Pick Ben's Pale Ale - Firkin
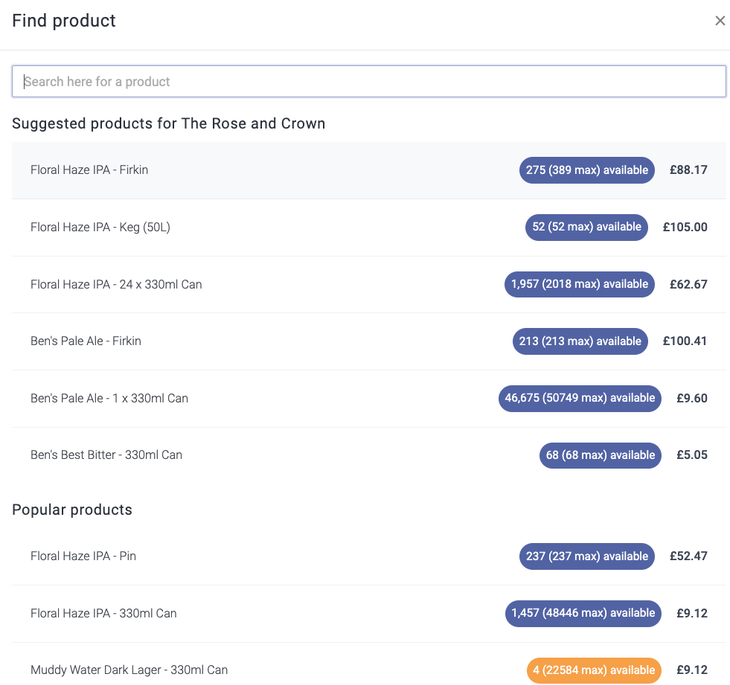 click(86, 341)
